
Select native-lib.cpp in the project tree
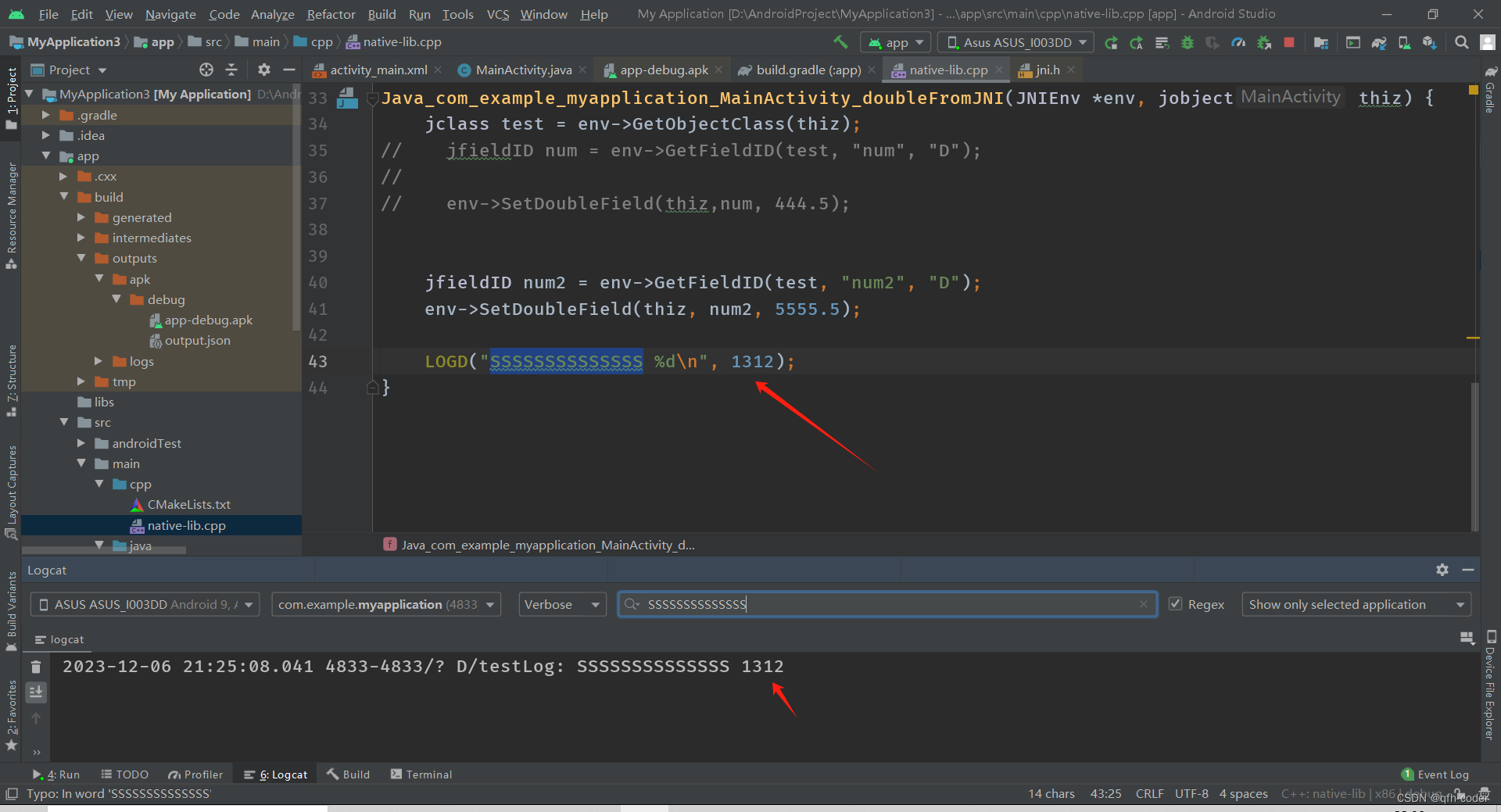(x=186, y=525)
